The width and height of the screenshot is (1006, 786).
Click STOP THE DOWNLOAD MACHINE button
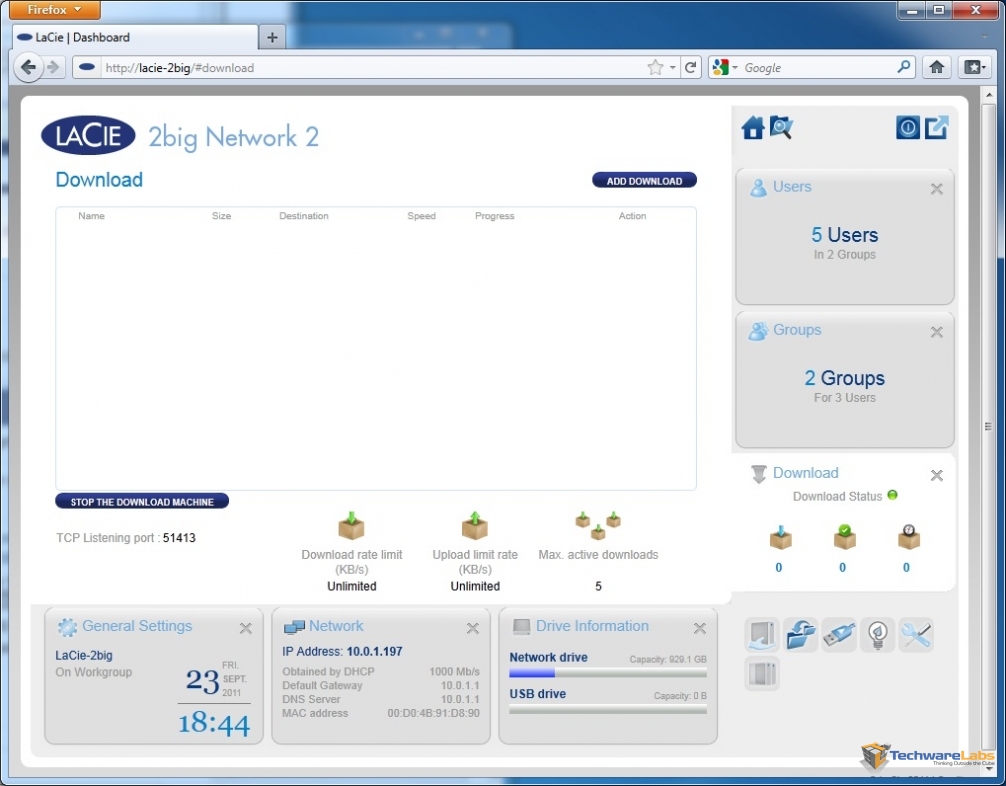142,502
